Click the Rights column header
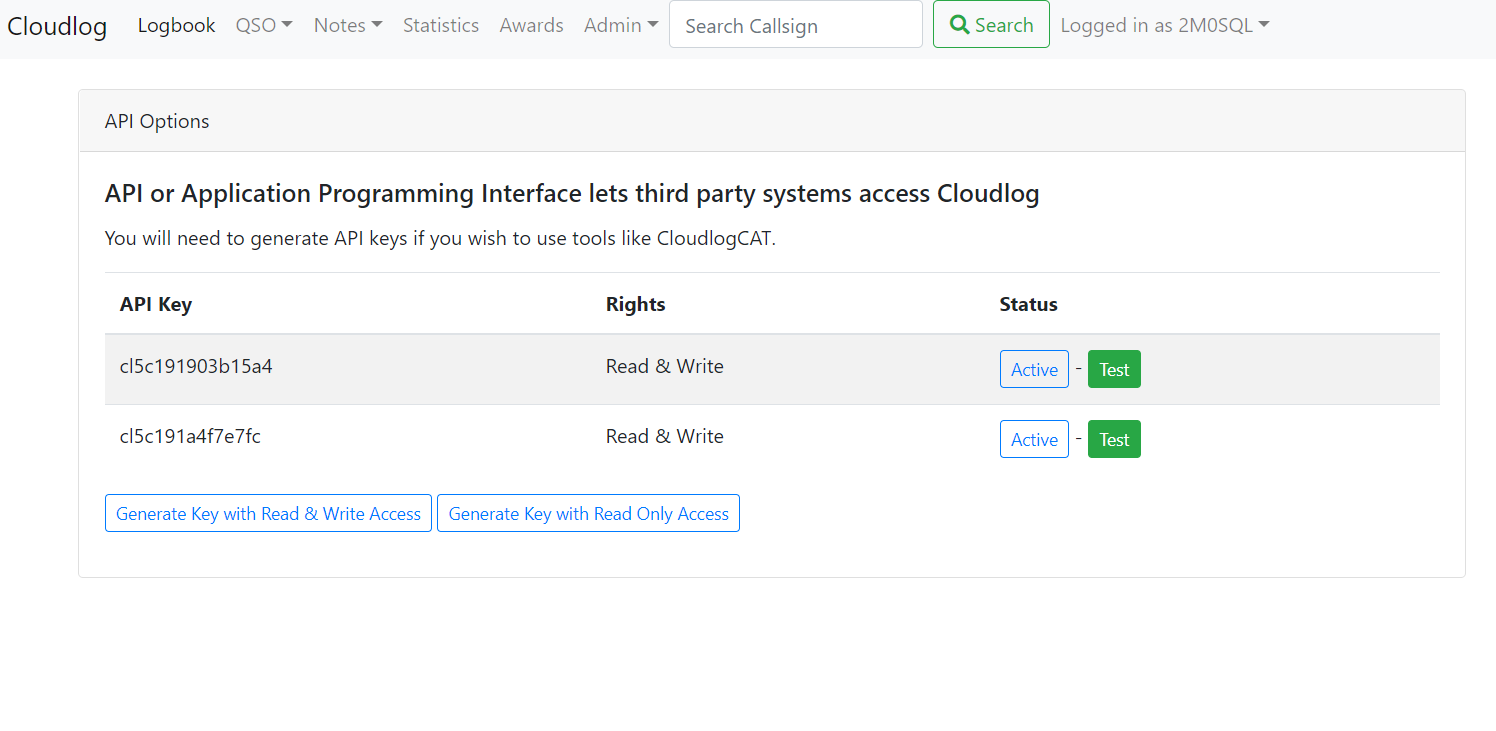 click(x=635, y=303)
